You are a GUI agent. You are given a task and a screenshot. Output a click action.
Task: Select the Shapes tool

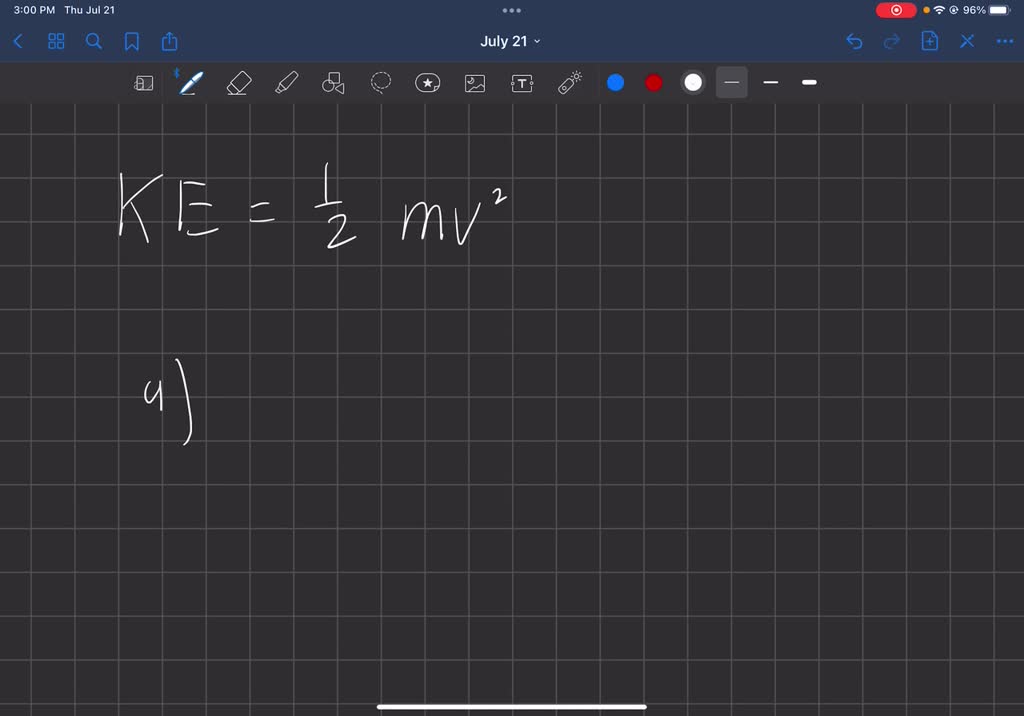[333, 83]
